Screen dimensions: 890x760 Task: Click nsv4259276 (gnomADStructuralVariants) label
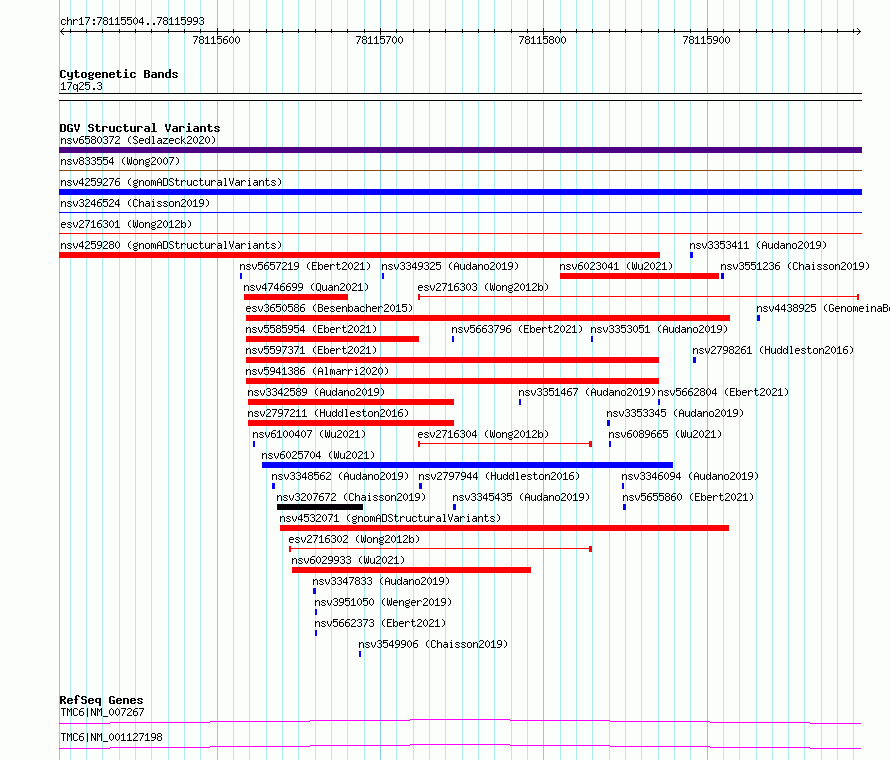pos(171,182)
